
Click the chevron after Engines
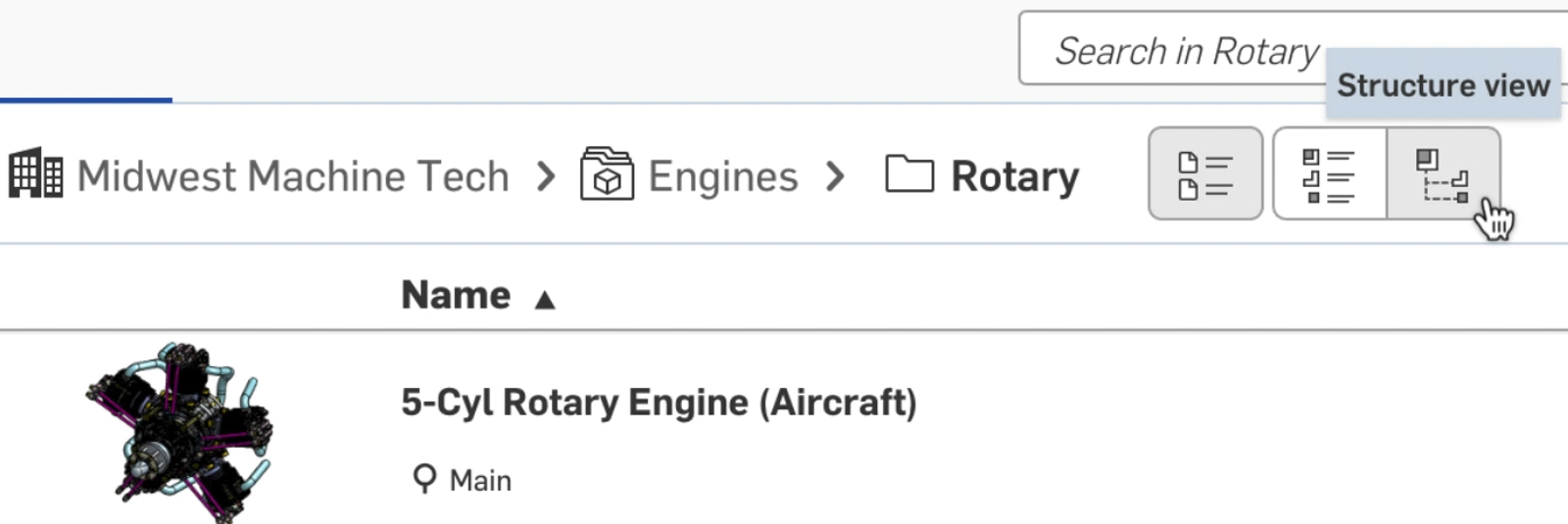(x=835, y=177)
